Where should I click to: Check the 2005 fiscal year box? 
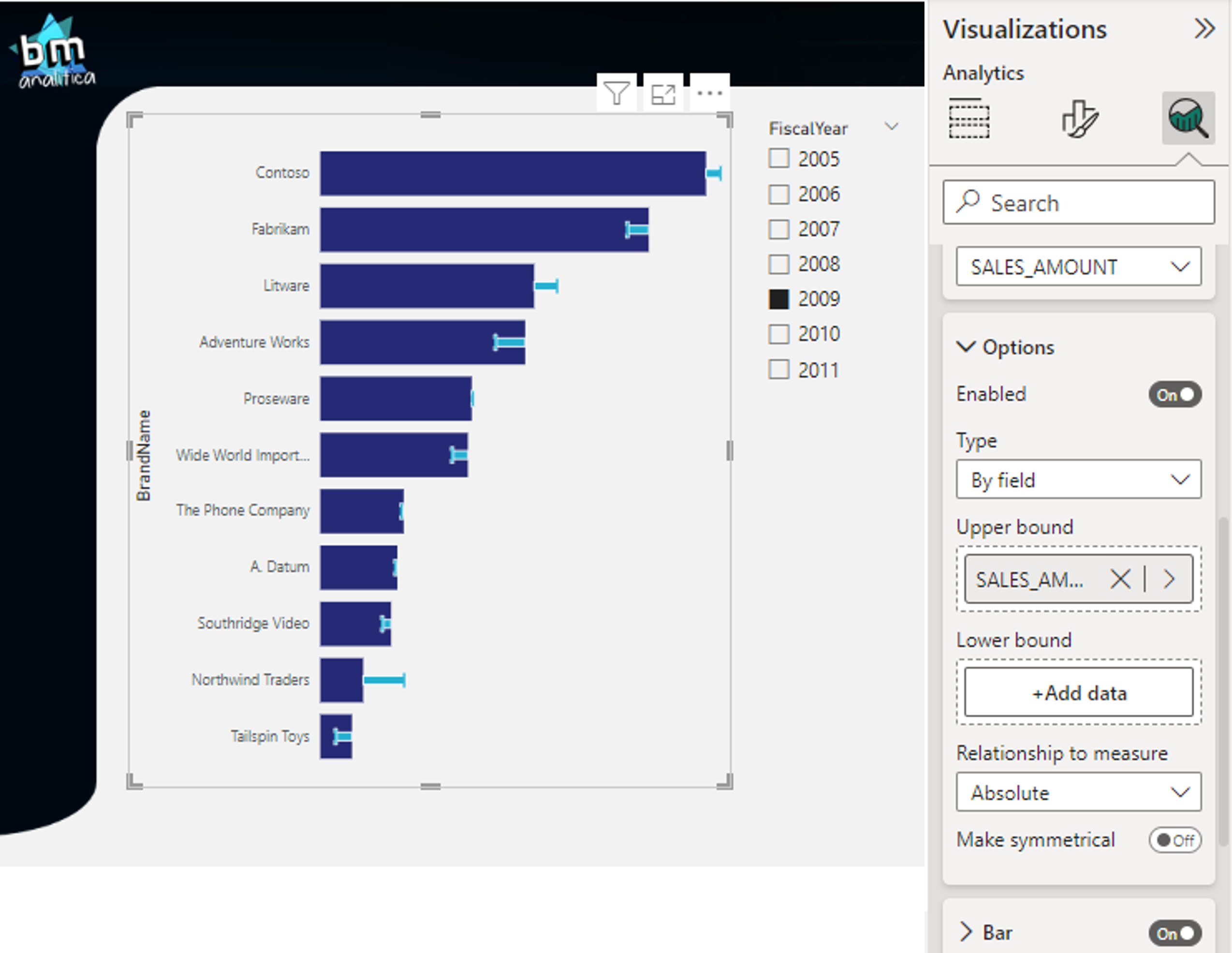click(778, 159)
